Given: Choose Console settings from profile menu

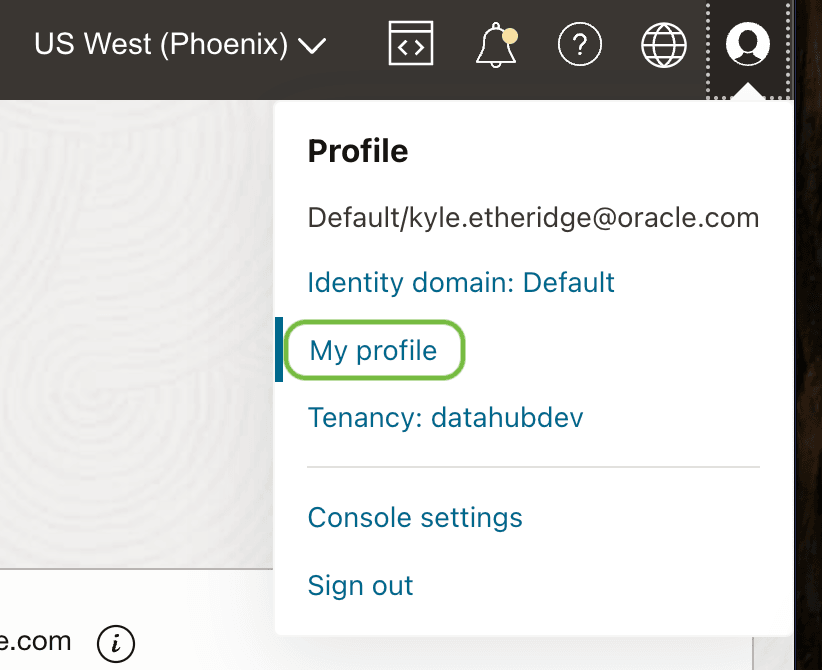Looking at the screenshot, I should click(415, 518).
